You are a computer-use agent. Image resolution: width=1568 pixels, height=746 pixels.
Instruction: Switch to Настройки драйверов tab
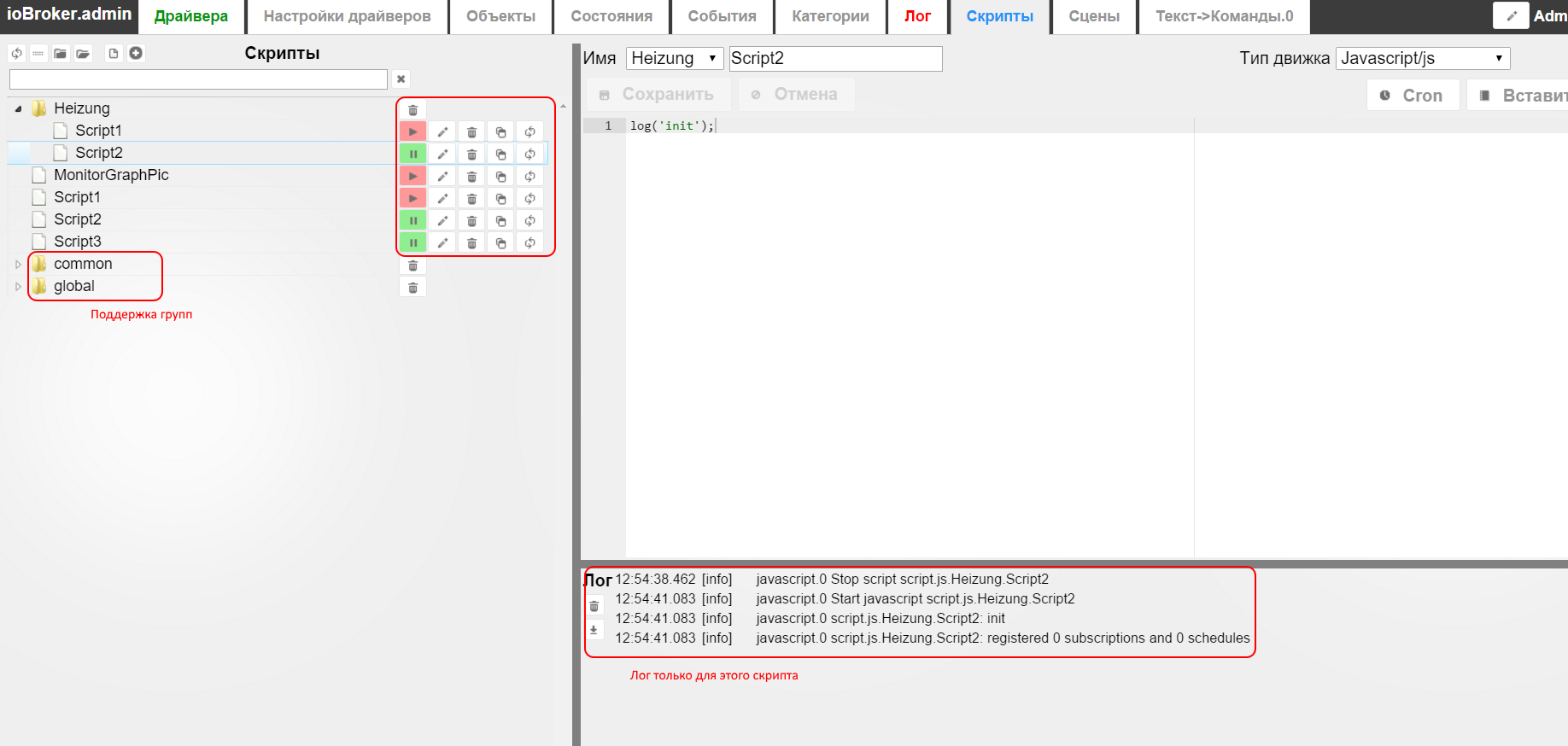pyautogui.click(x=347, y=16)
